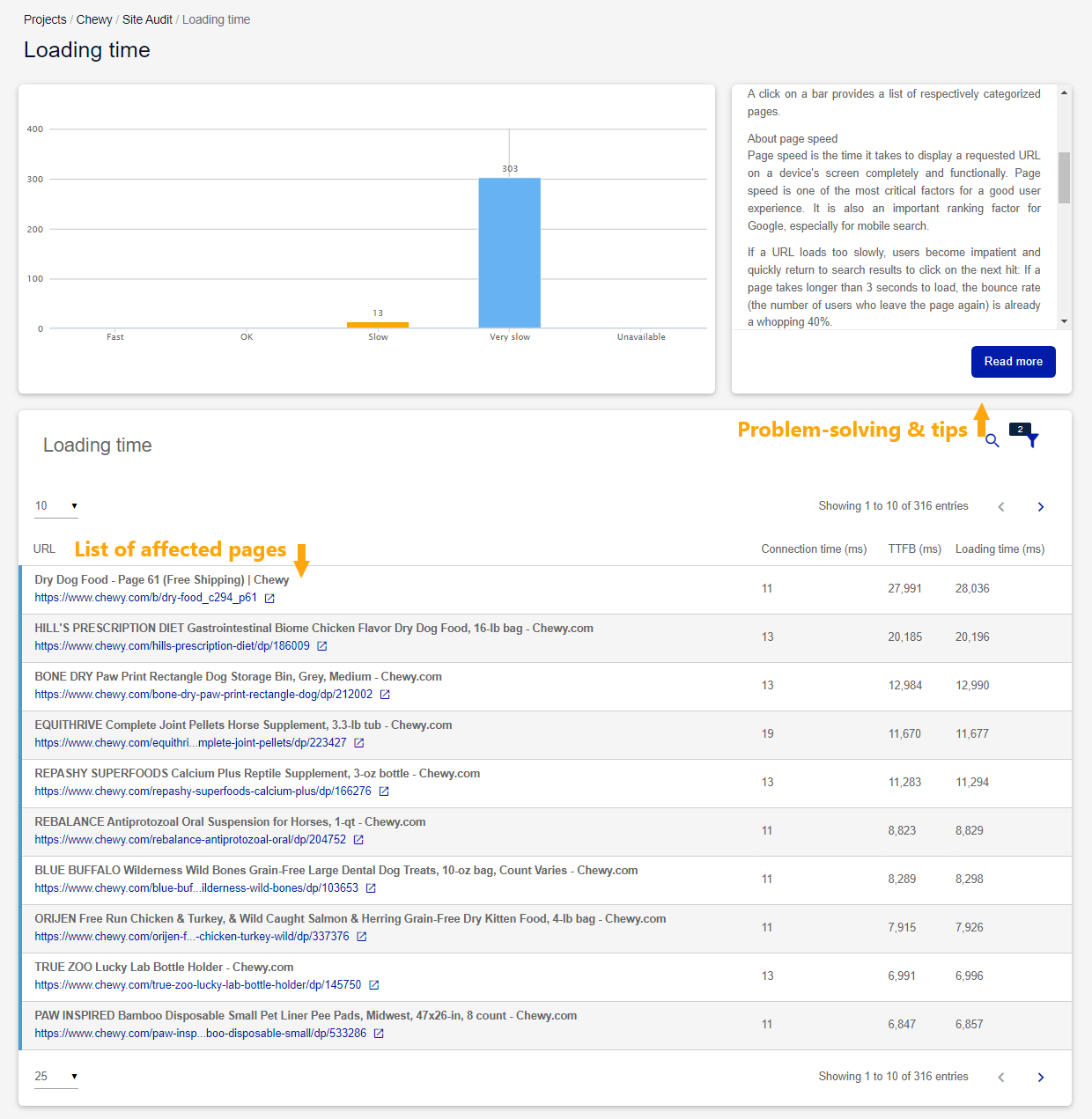Screen dimensions: 1092x1119
Task: Open external link icon for dry-food_c294_p61 URL
Action: pos(269,599)
